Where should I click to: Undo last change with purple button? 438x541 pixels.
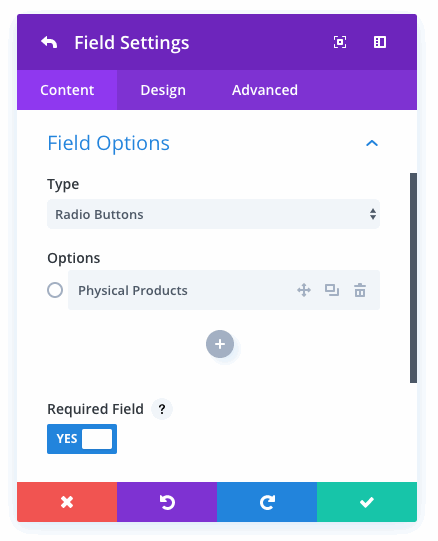[167, 502]
